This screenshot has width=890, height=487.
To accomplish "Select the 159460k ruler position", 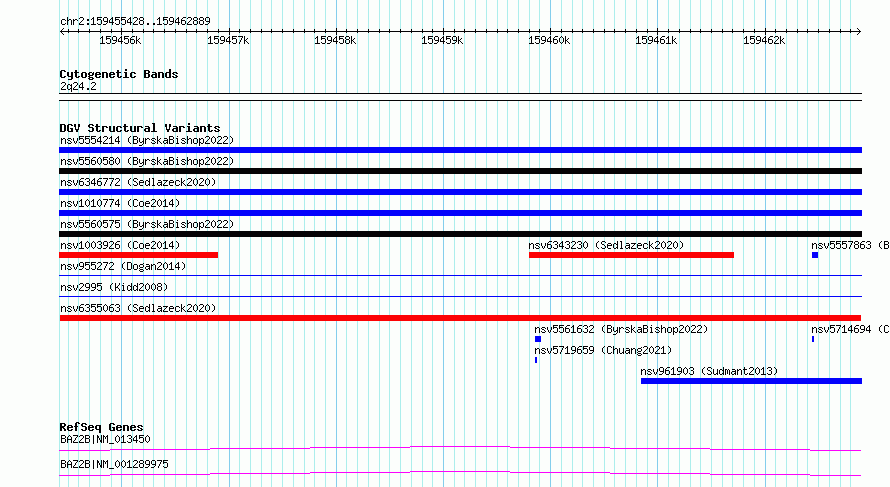I will click(549, 40).
